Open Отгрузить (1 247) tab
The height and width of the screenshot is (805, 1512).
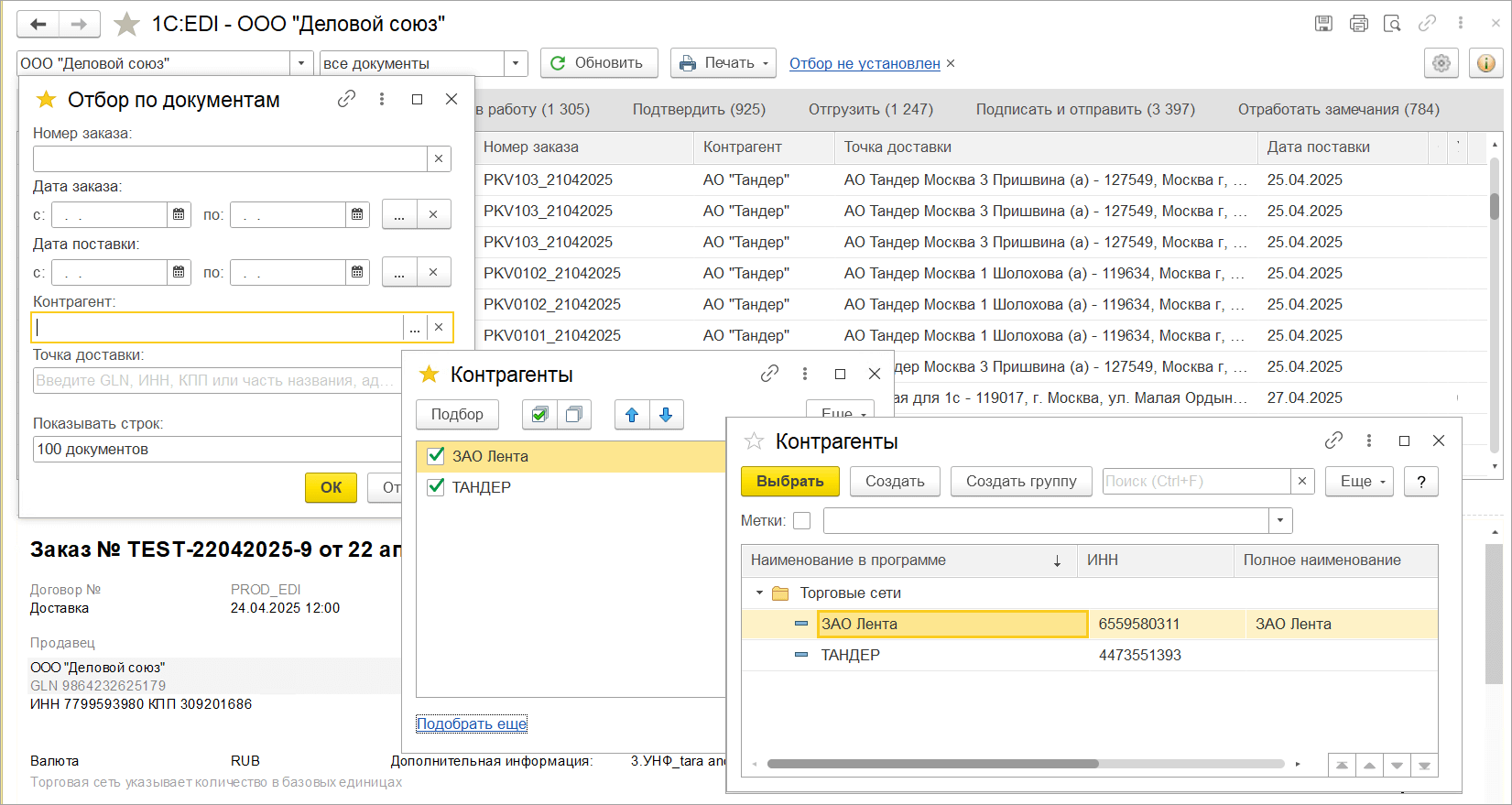870,109
